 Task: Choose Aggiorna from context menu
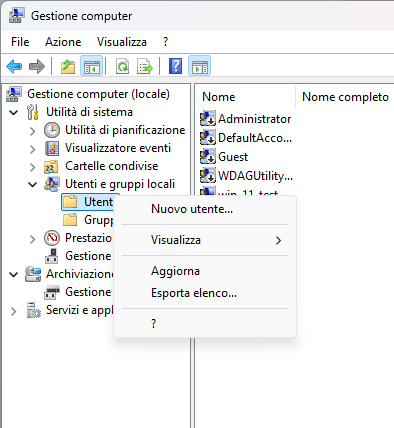tap(205, 271)
